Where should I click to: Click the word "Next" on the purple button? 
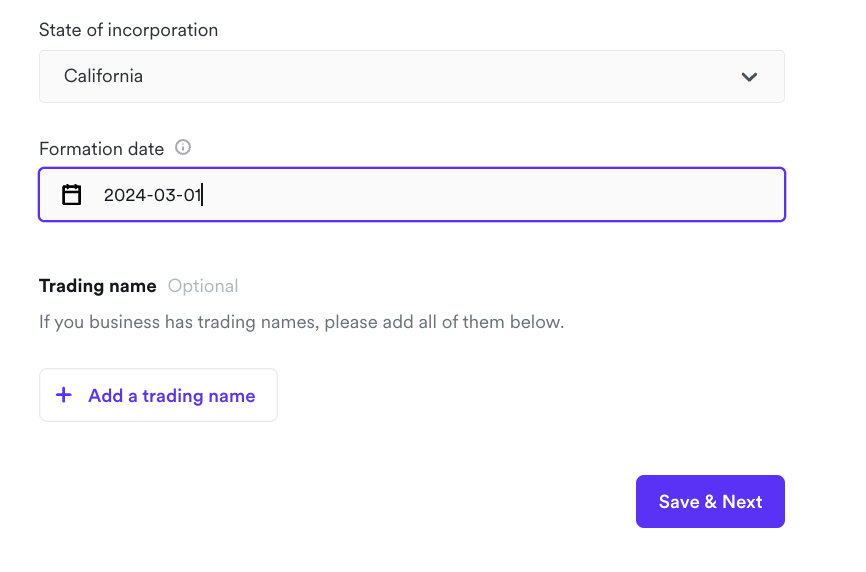(x=742, y=502)
